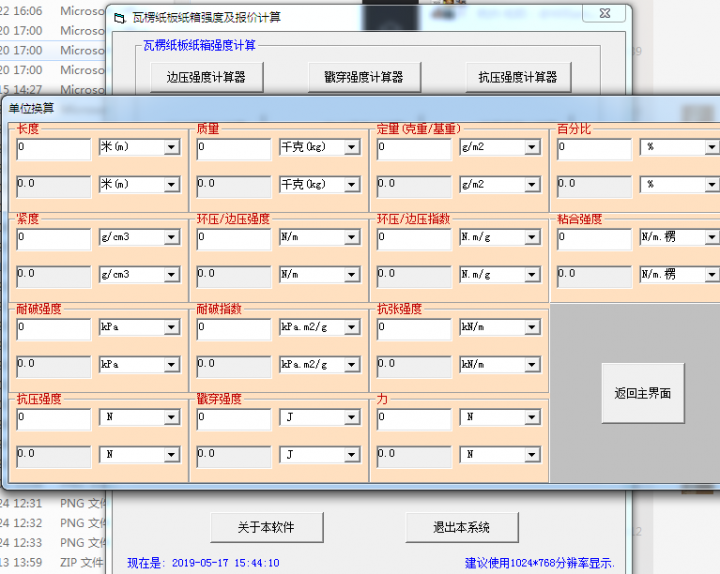
Task: Open the 边压强度计算器 calculator
Action: pyautogui.click(x=206, y=77)
